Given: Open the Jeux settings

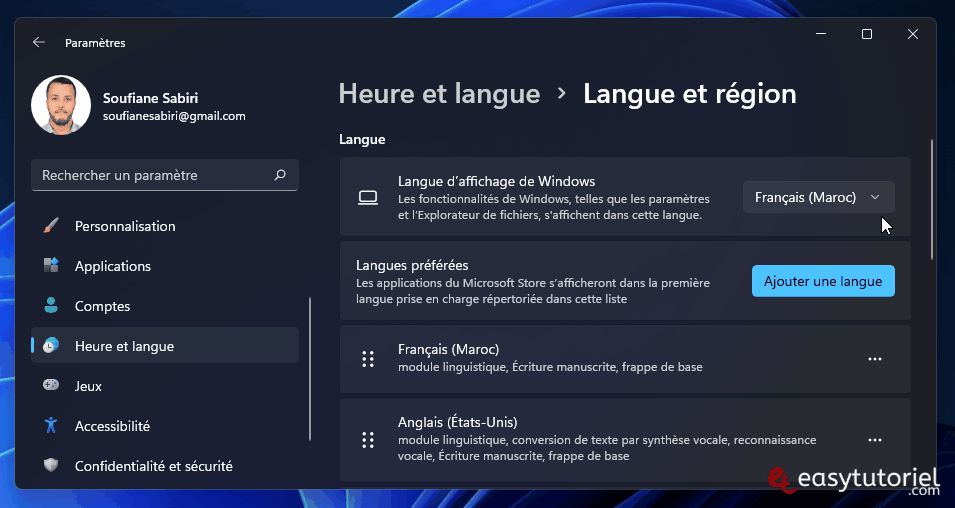Looking at the screenshot, I should tap(165, 386).
